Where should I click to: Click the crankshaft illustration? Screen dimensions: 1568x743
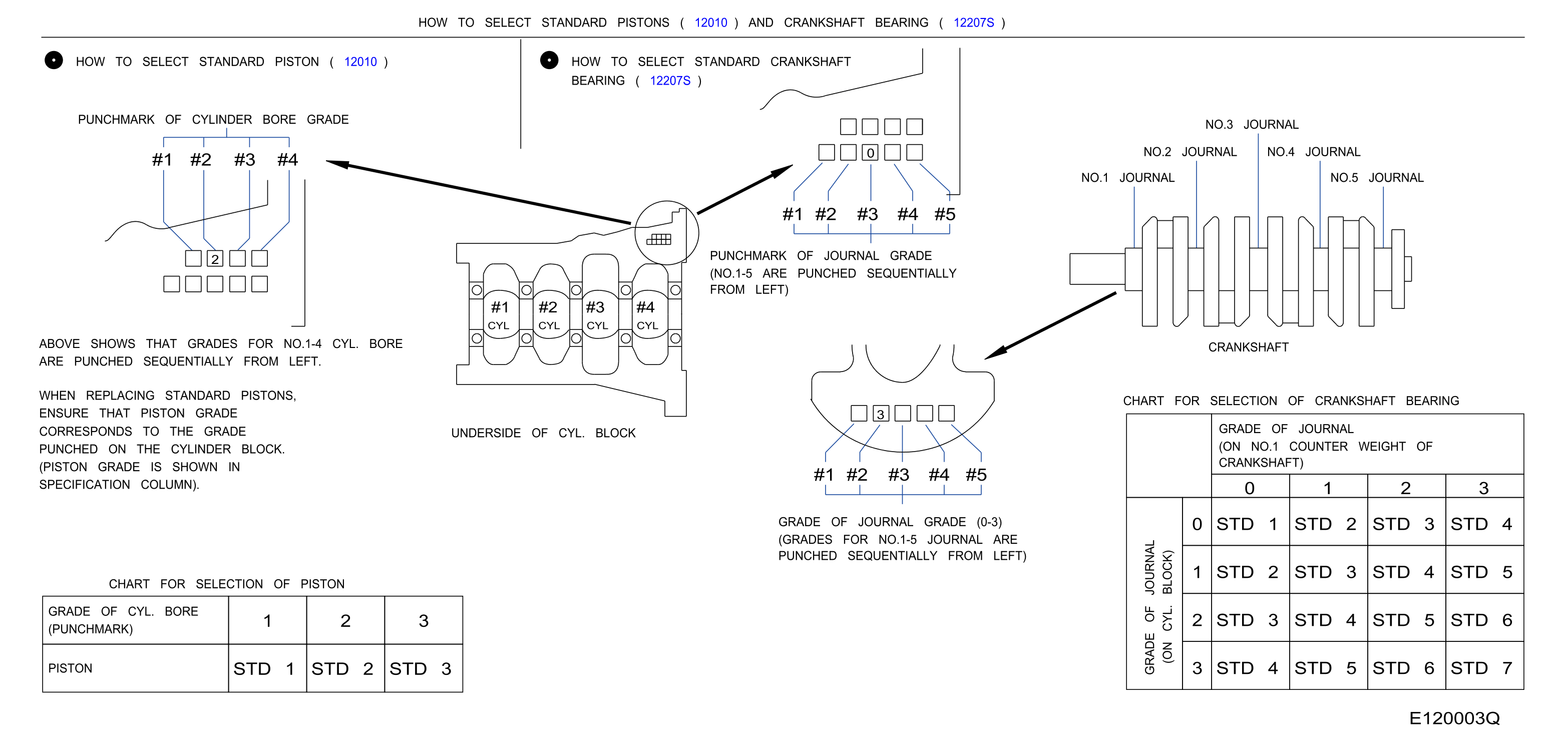pyautogui.click(x=1241, y=271)
